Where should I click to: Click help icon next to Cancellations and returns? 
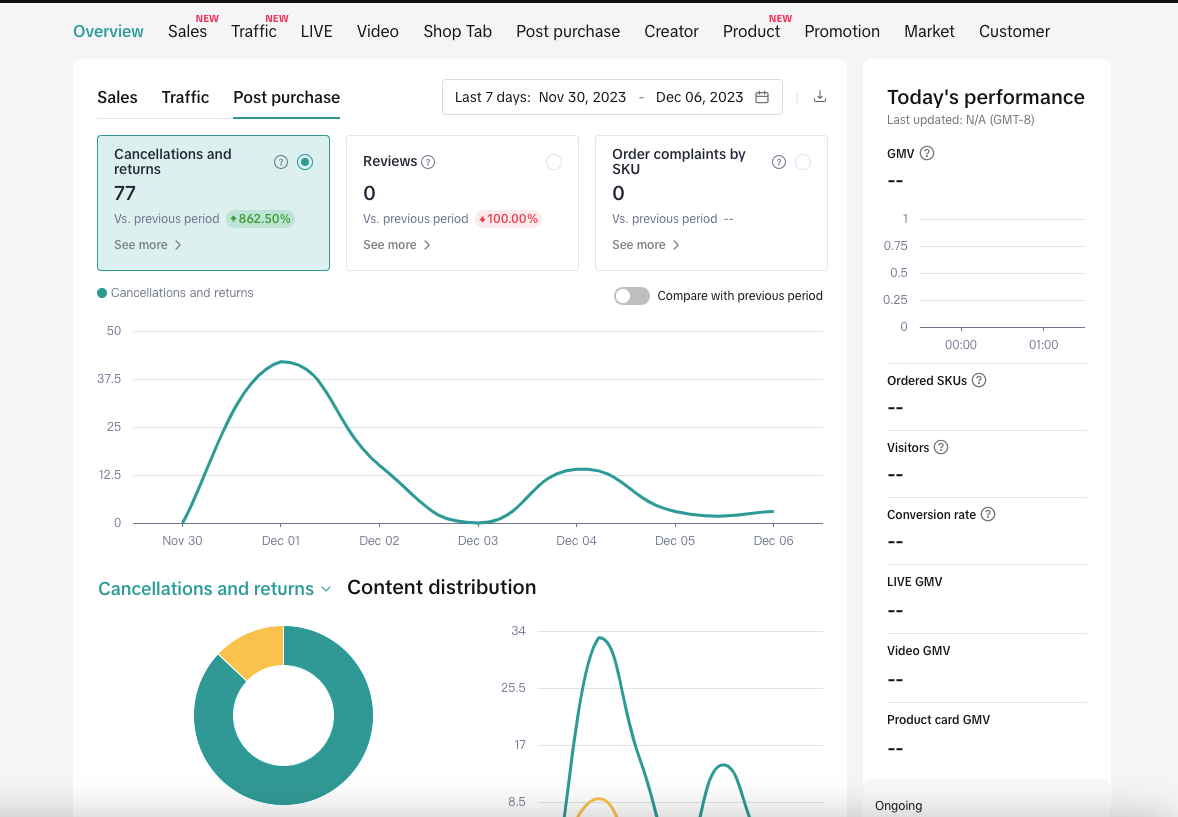(x=281, y=162)
